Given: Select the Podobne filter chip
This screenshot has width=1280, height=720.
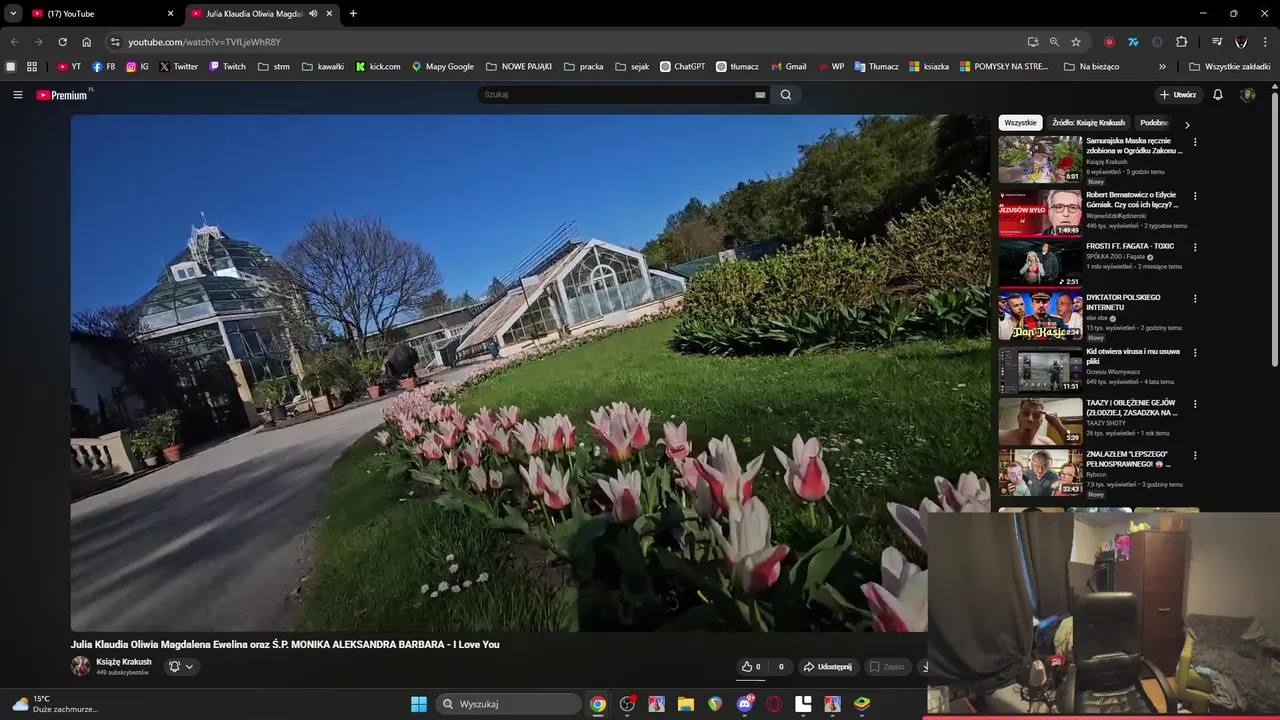Looking at the screenshot, I should 1154,123.
